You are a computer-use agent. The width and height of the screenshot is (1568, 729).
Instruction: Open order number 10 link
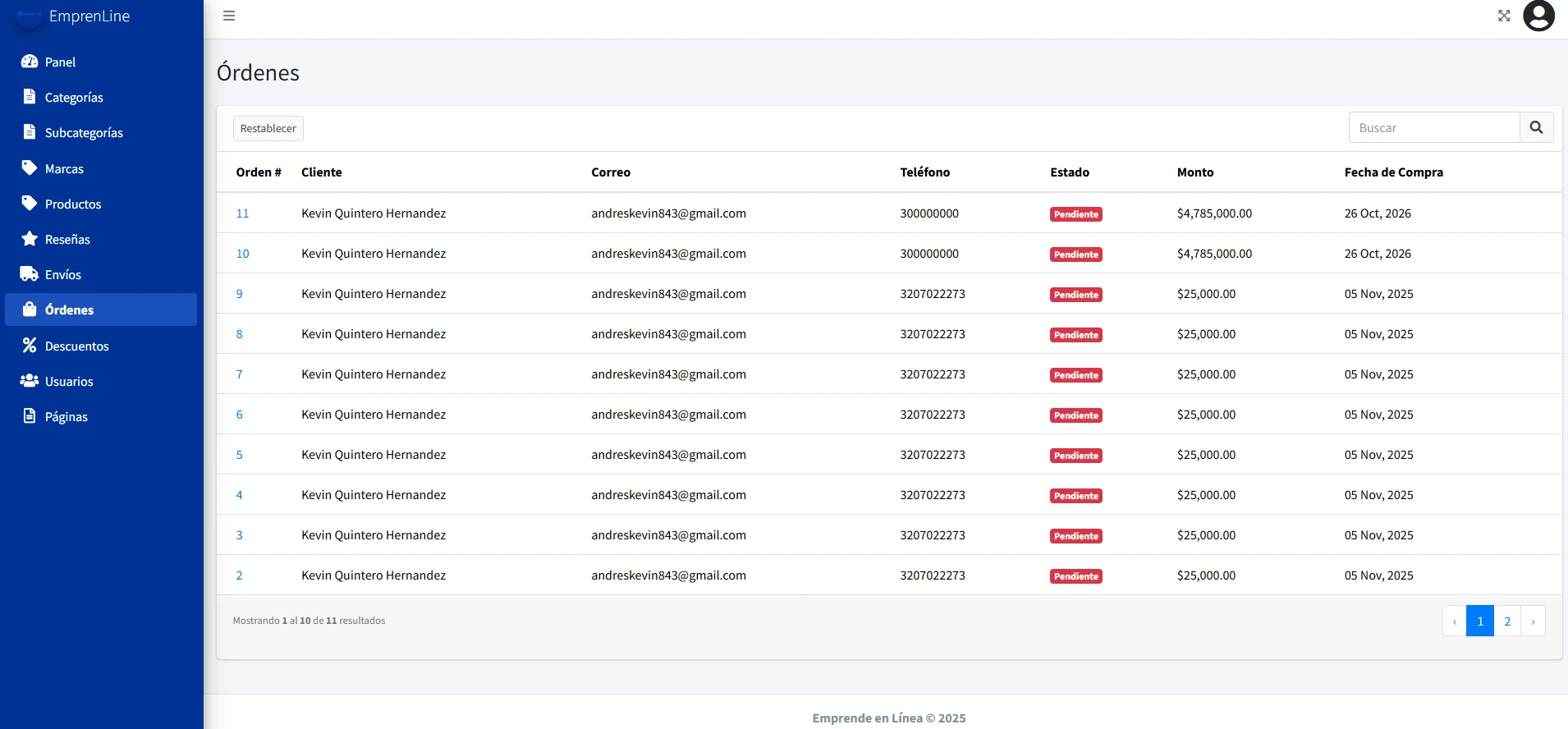click(242, 254)
